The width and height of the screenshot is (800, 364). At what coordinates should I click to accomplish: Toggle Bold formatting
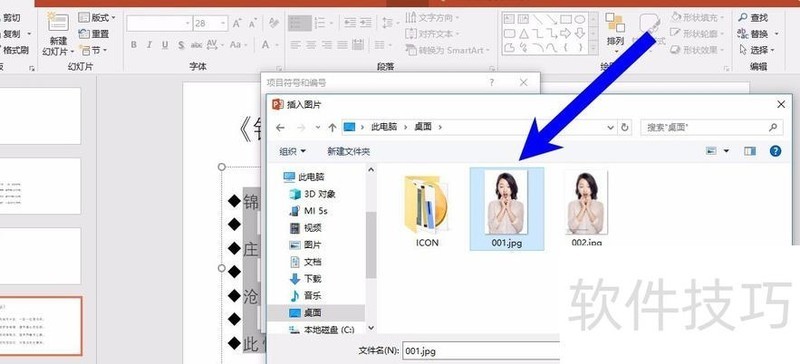(x=134, y=45)
